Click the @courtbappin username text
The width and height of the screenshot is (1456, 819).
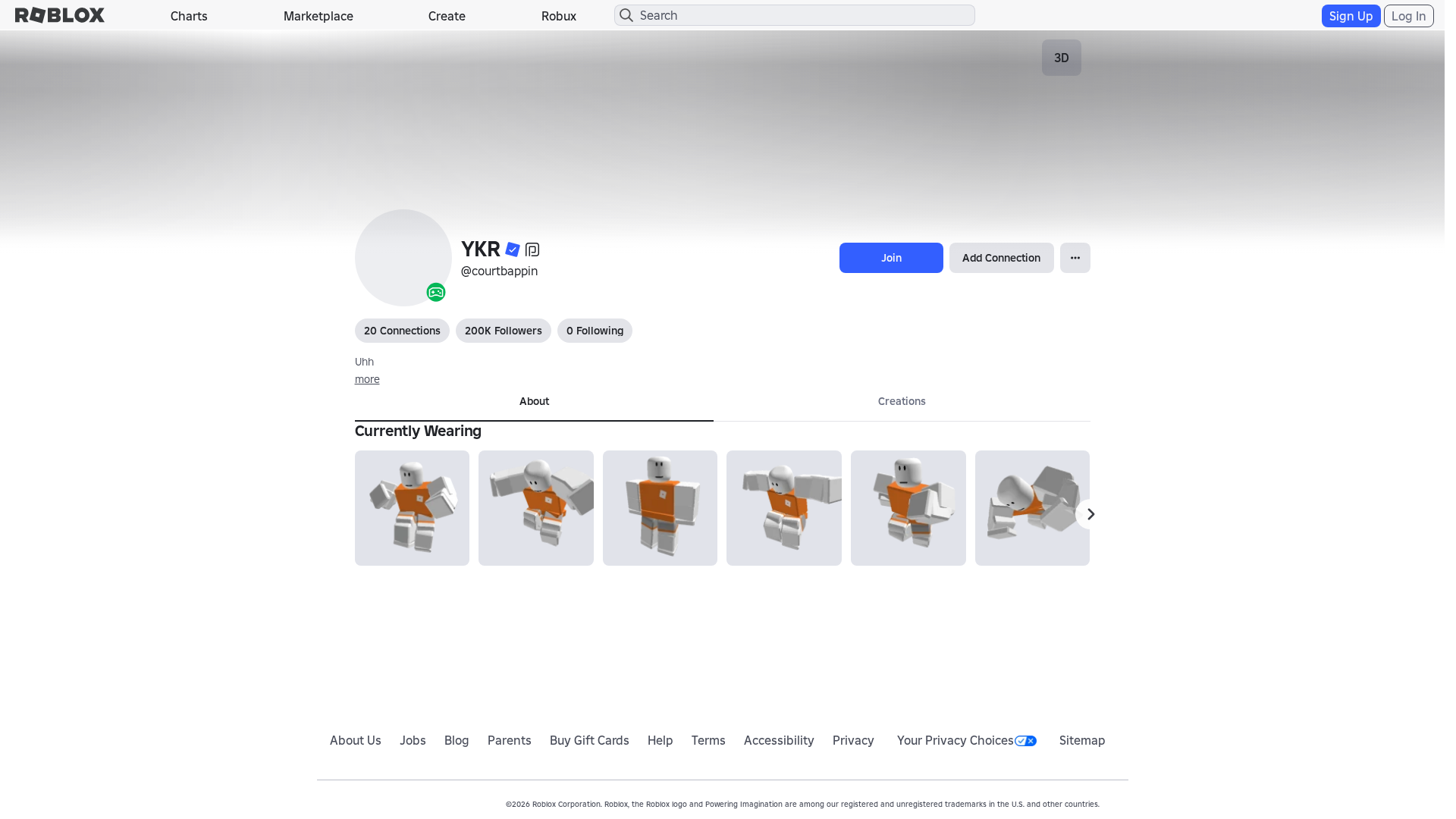point(499,271)
